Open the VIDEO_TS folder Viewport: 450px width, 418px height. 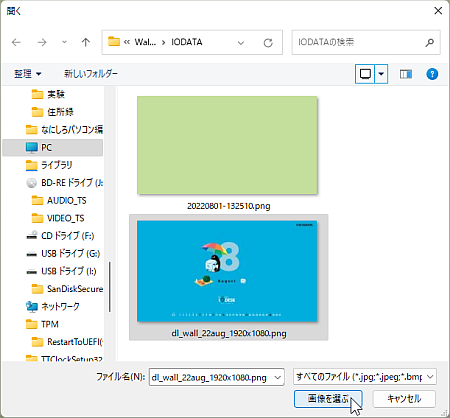(x=58, y=218)
